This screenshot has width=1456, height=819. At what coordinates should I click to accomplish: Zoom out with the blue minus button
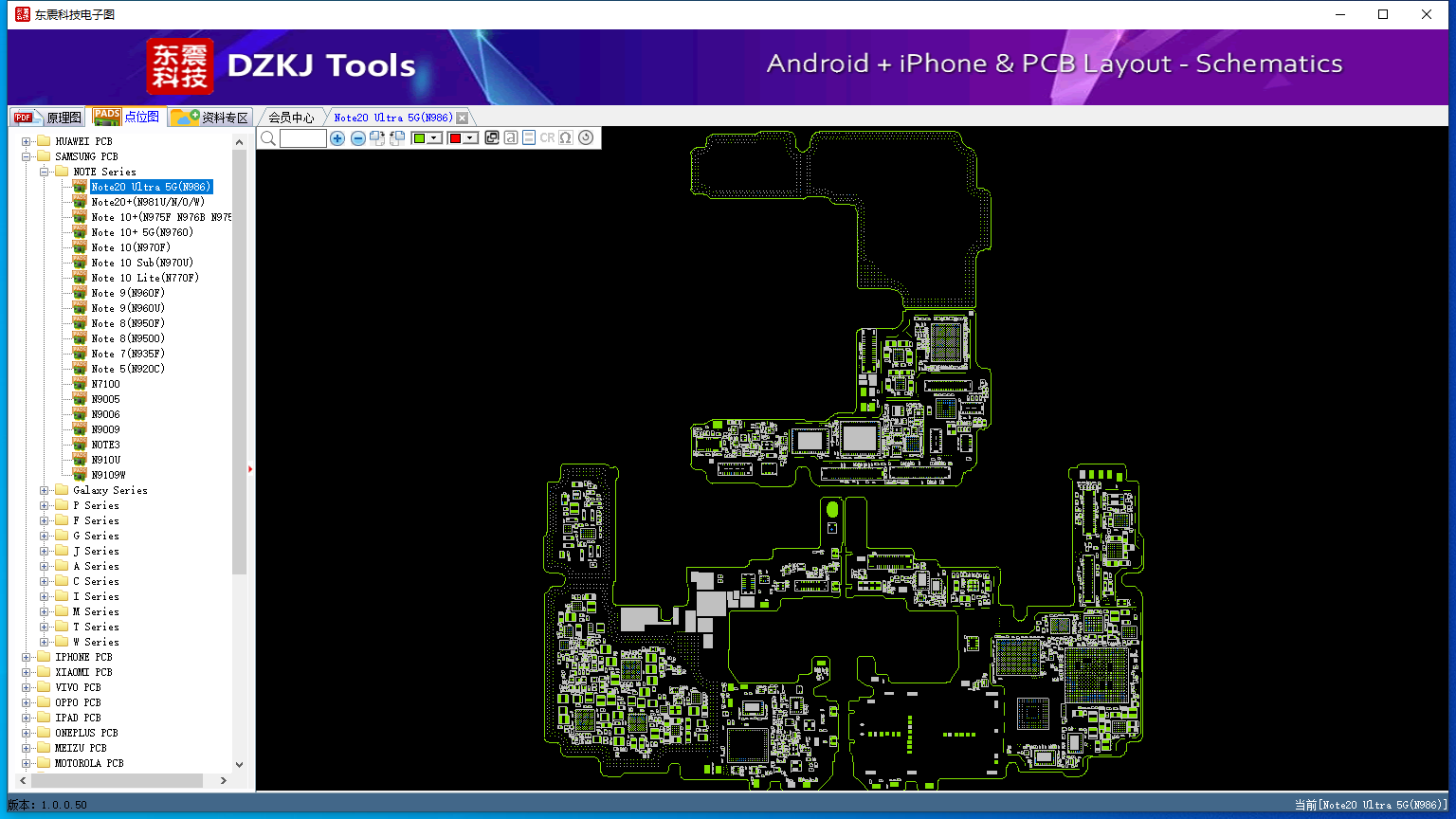(x=358, y=138)
